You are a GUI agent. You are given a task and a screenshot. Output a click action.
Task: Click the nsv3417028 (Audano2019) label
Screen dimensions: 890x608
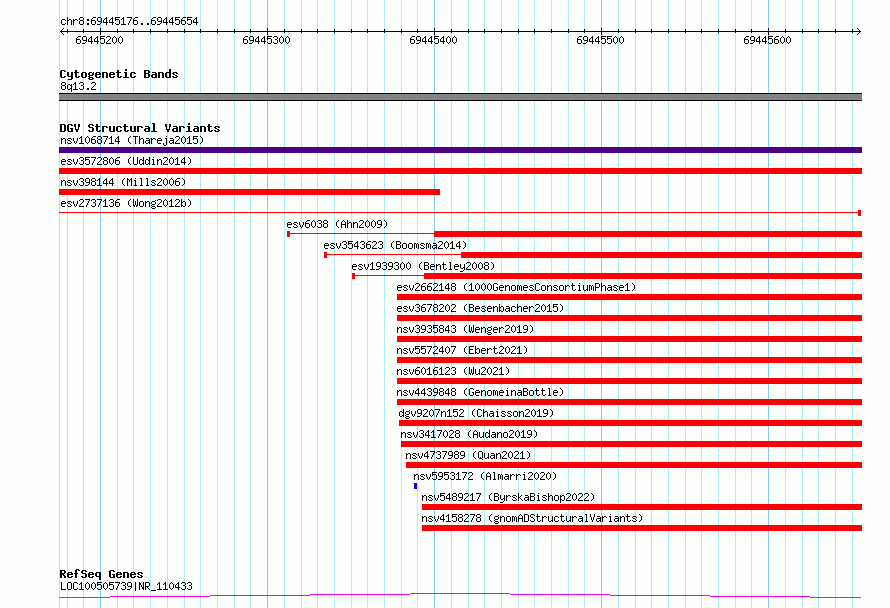[469, 434]
